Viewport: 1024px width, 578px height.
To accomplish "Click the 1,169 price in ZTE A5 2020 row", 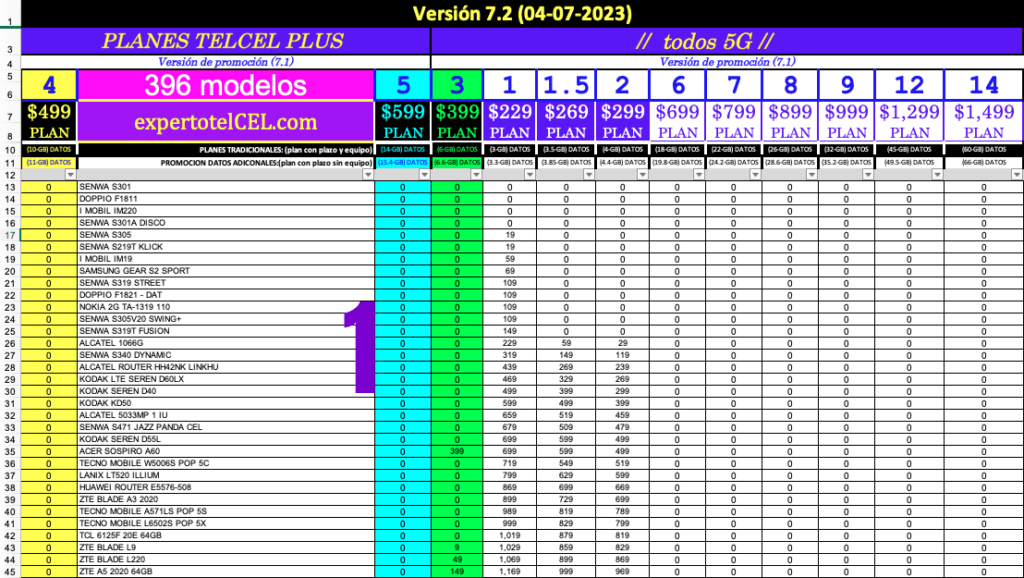I will click(509, 571).
